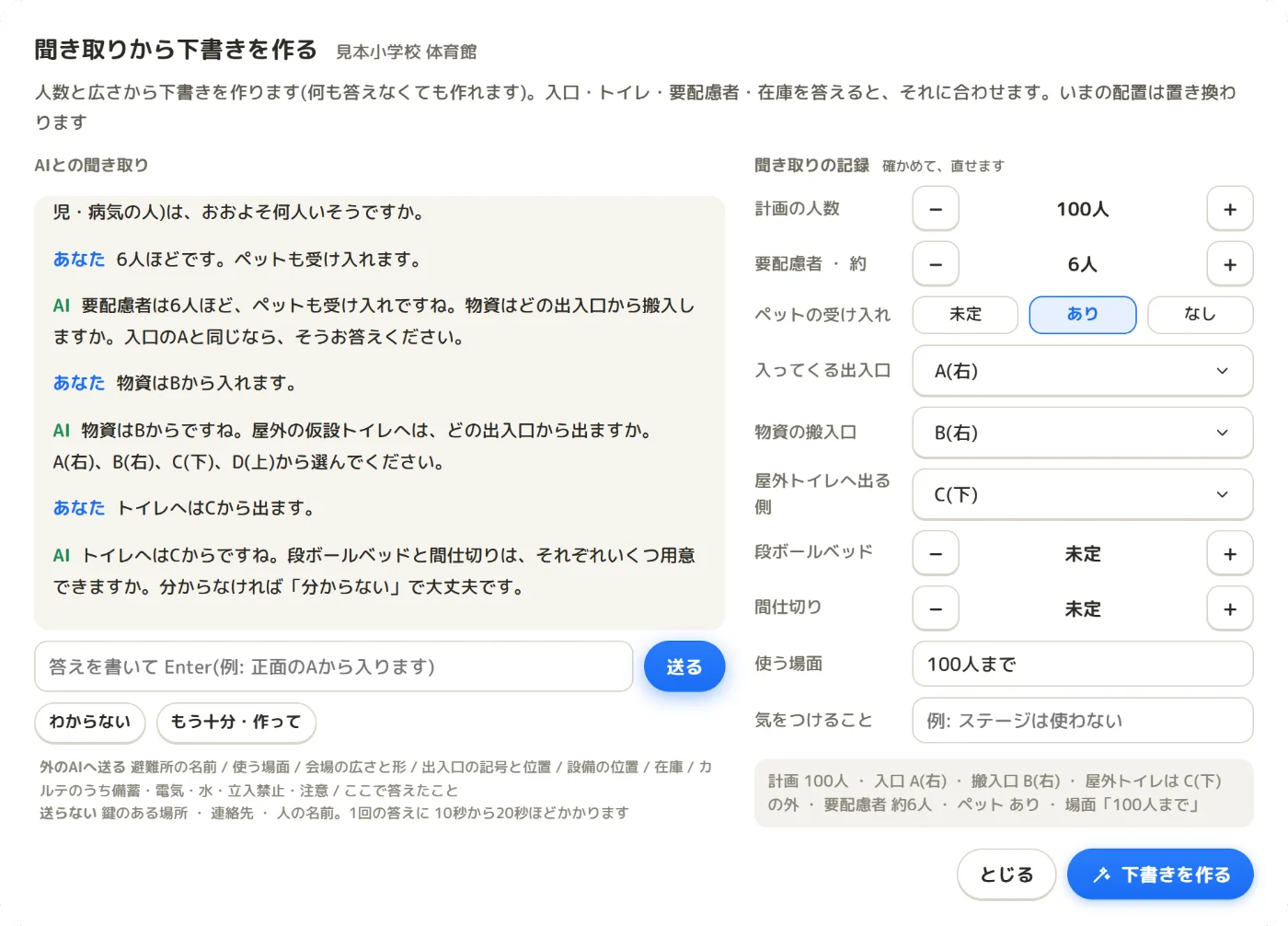Open the 物資の搬入口 dropdown
This screenshot has height=926, width=1288.
pos(1083,433)
